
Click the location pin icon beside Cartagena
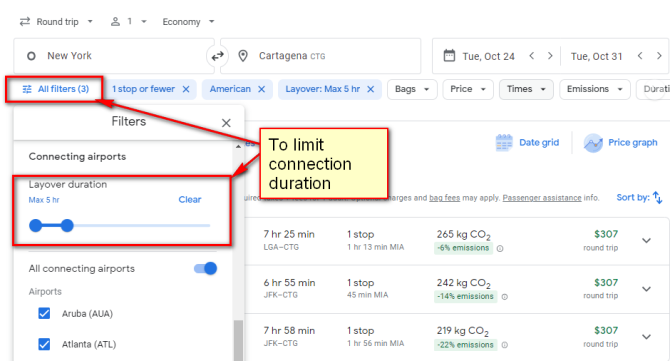(243, 56)
